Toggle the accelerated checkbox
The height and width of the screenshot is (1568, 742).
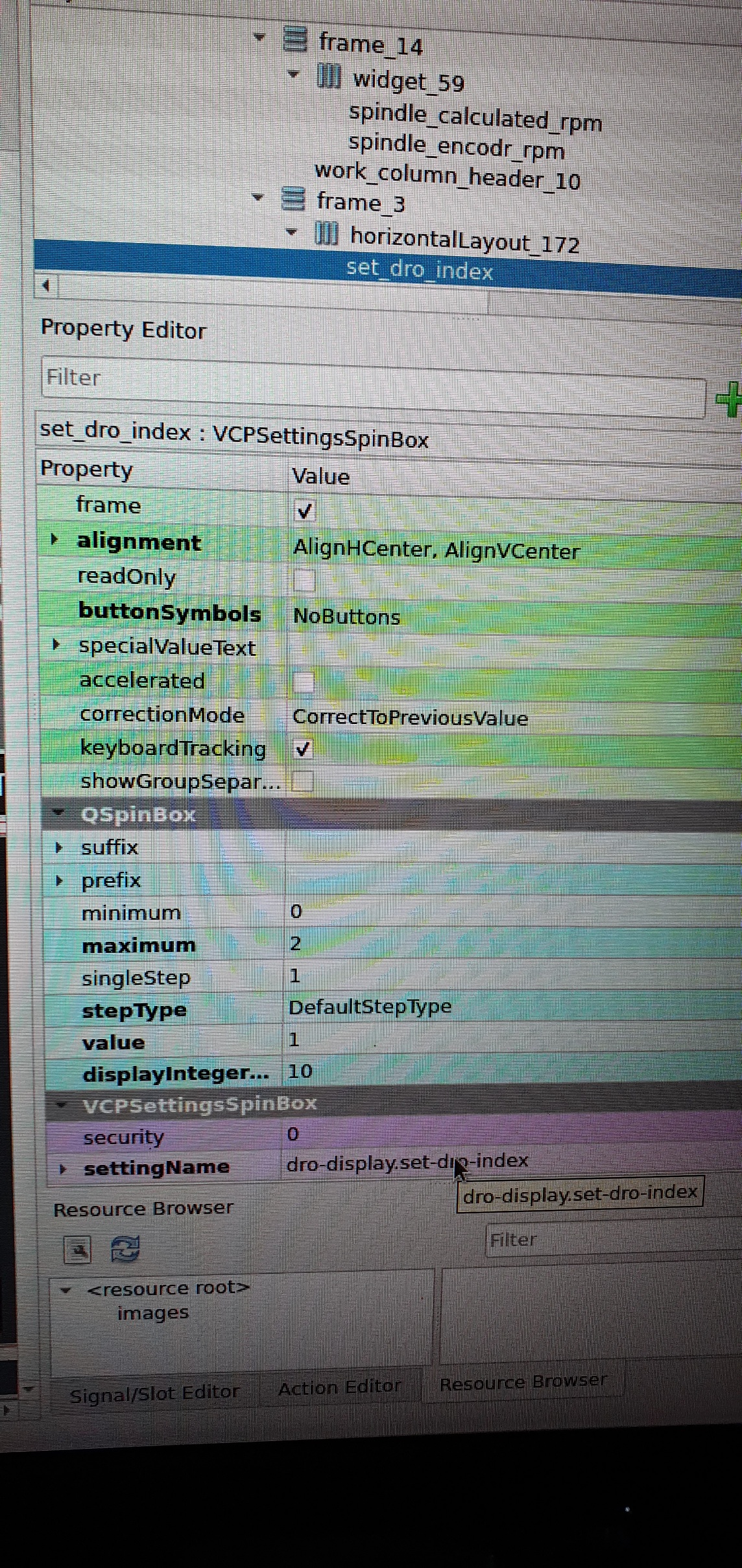click(x=303, y=682)
